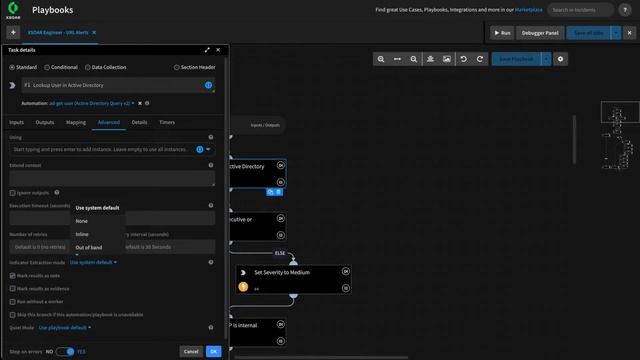Redo the last playbook change
This screenshot has width=640, height=360.
(480, 59)
